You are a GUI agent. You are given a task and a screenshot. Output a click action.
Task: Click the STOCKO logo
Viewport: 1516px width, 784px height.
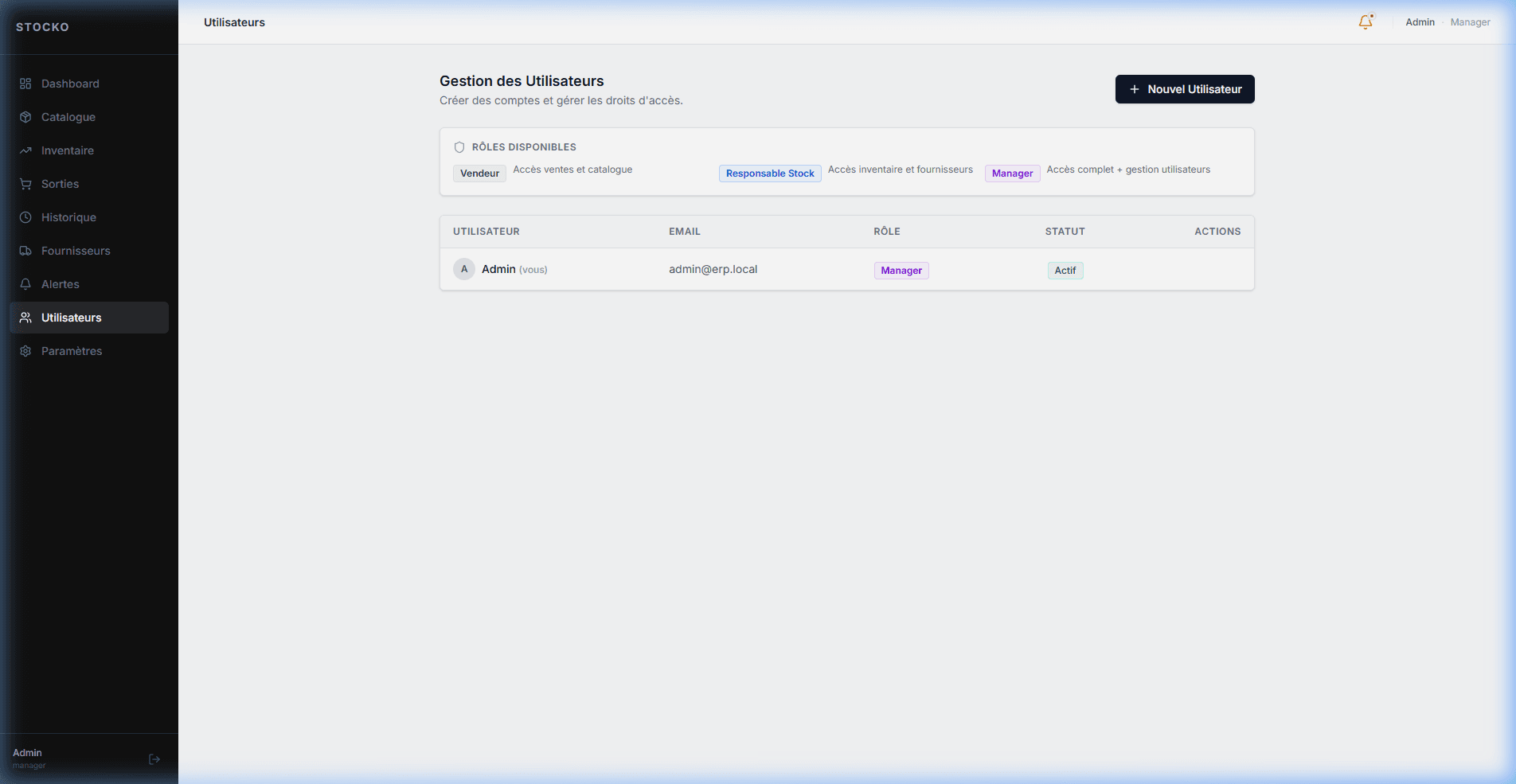coord(42,27)
